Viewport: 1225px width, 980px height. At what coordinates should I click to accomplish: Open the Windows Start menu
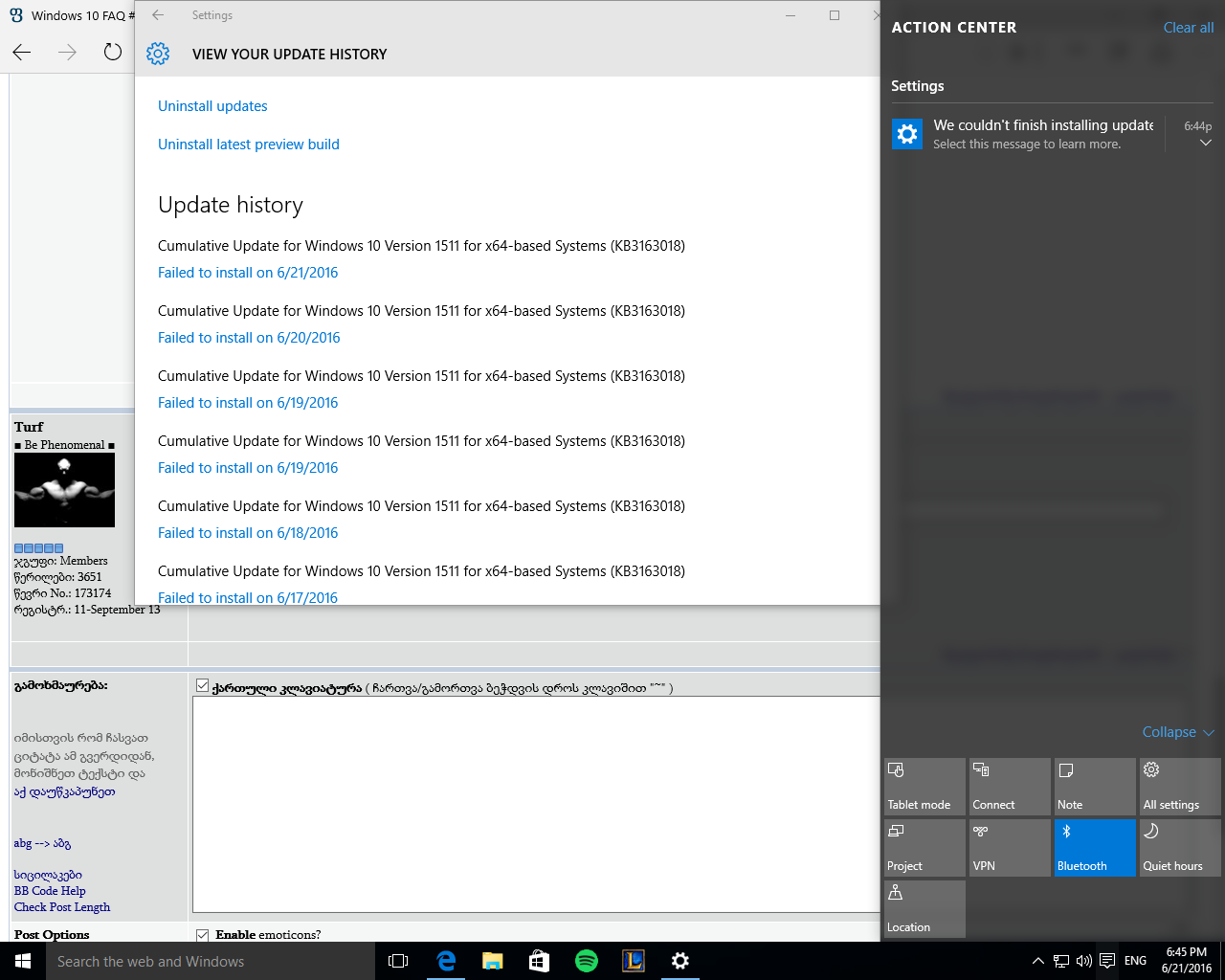[x=23, y=961]
